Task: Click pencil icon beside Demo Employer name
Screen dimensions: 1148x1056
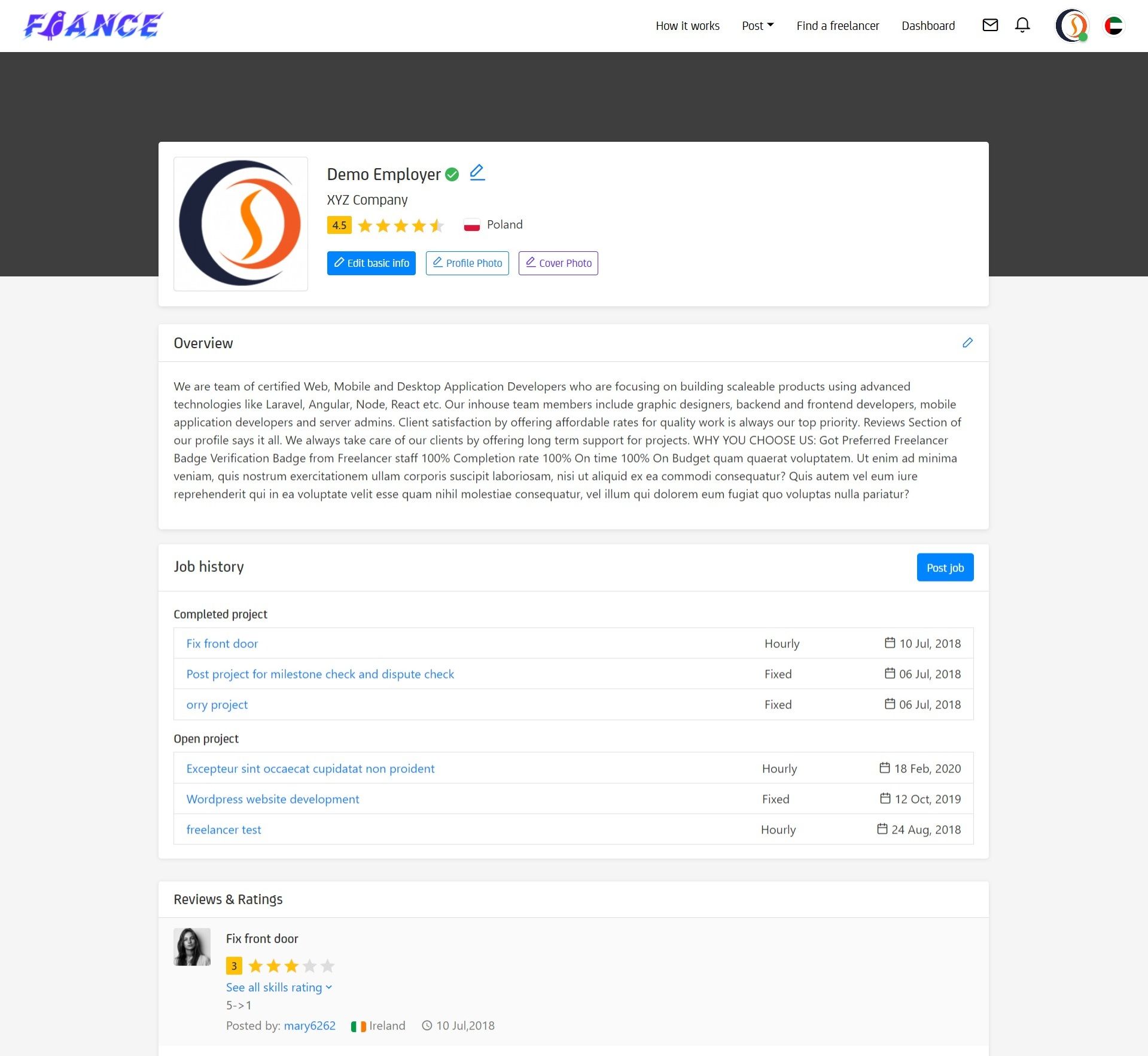Action: 477,173
